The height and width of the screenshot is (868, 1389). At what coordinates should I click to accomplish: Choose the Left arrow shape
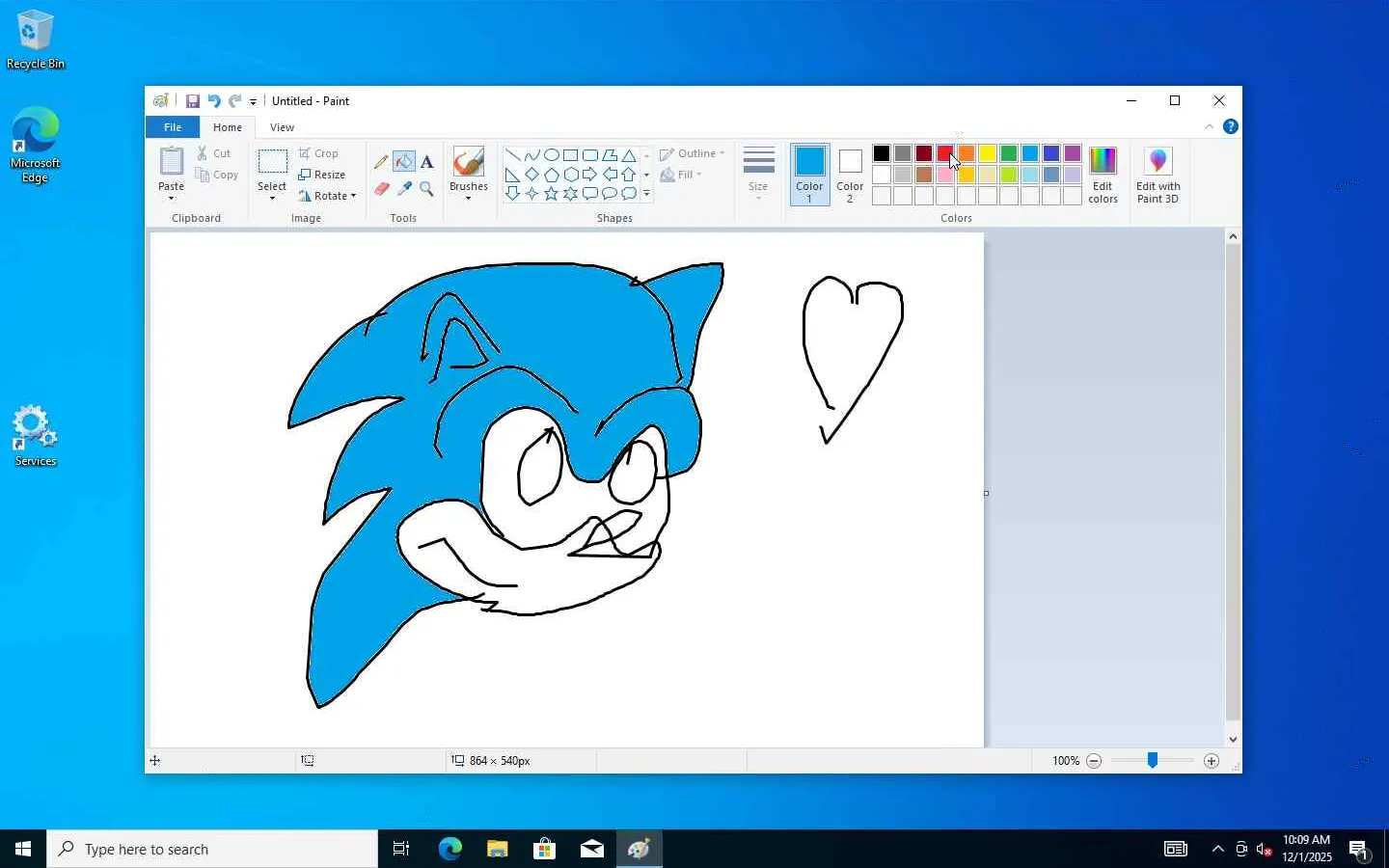(609, 175)
